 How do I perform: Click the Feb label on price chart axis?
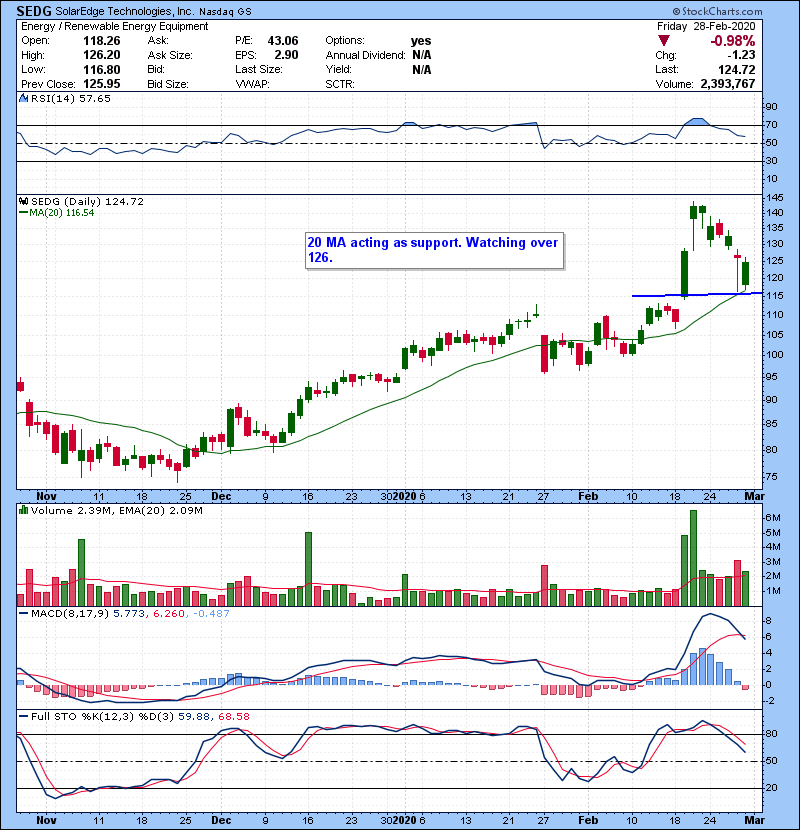(x=588, y=497)
